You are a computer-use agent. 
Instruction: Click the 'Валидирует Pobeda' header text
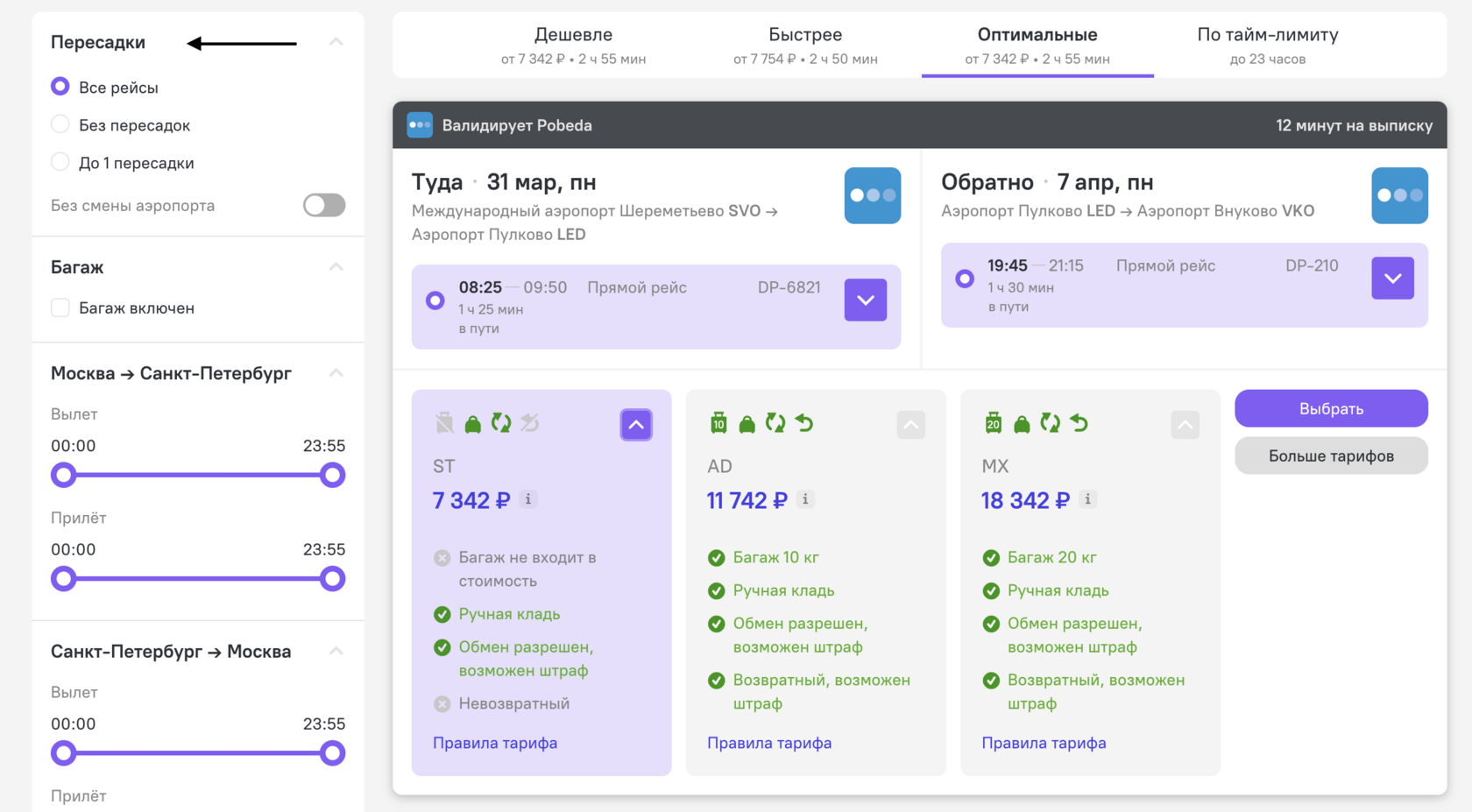pos(517,125)
